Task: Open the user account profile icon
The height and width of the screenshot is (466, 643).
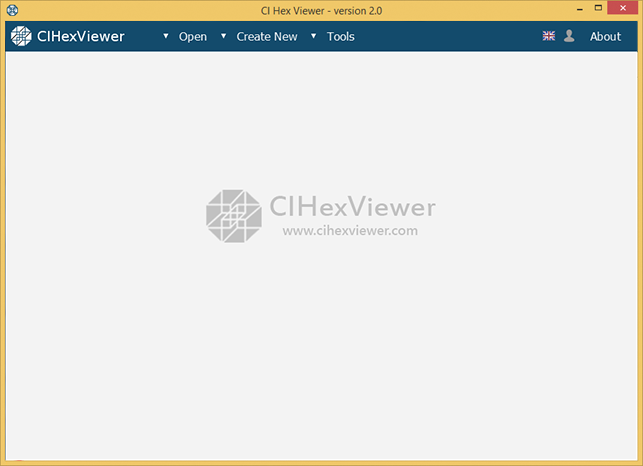Action: [x=569, y=36]
